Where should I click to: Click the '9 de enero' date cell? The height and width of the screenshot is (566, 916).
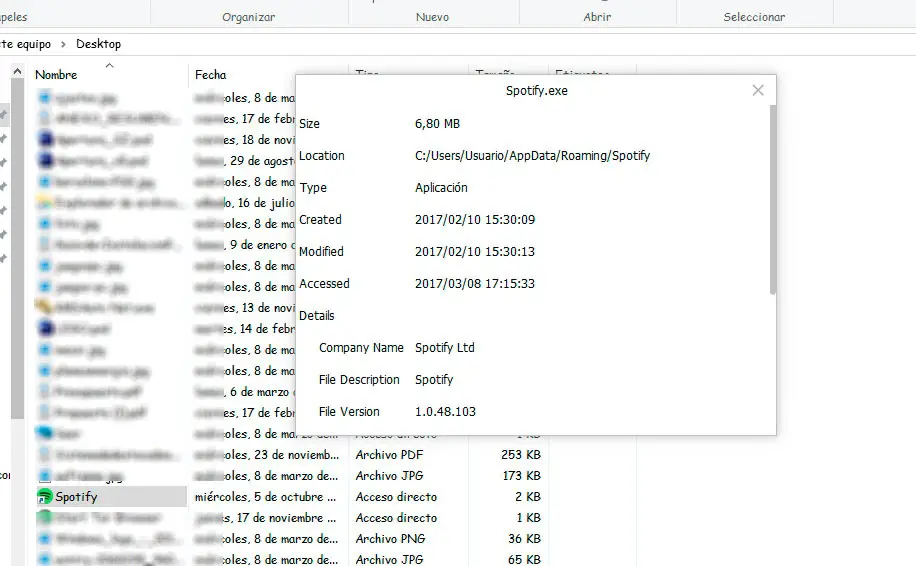pyautogui.click(x=245, y=245)
